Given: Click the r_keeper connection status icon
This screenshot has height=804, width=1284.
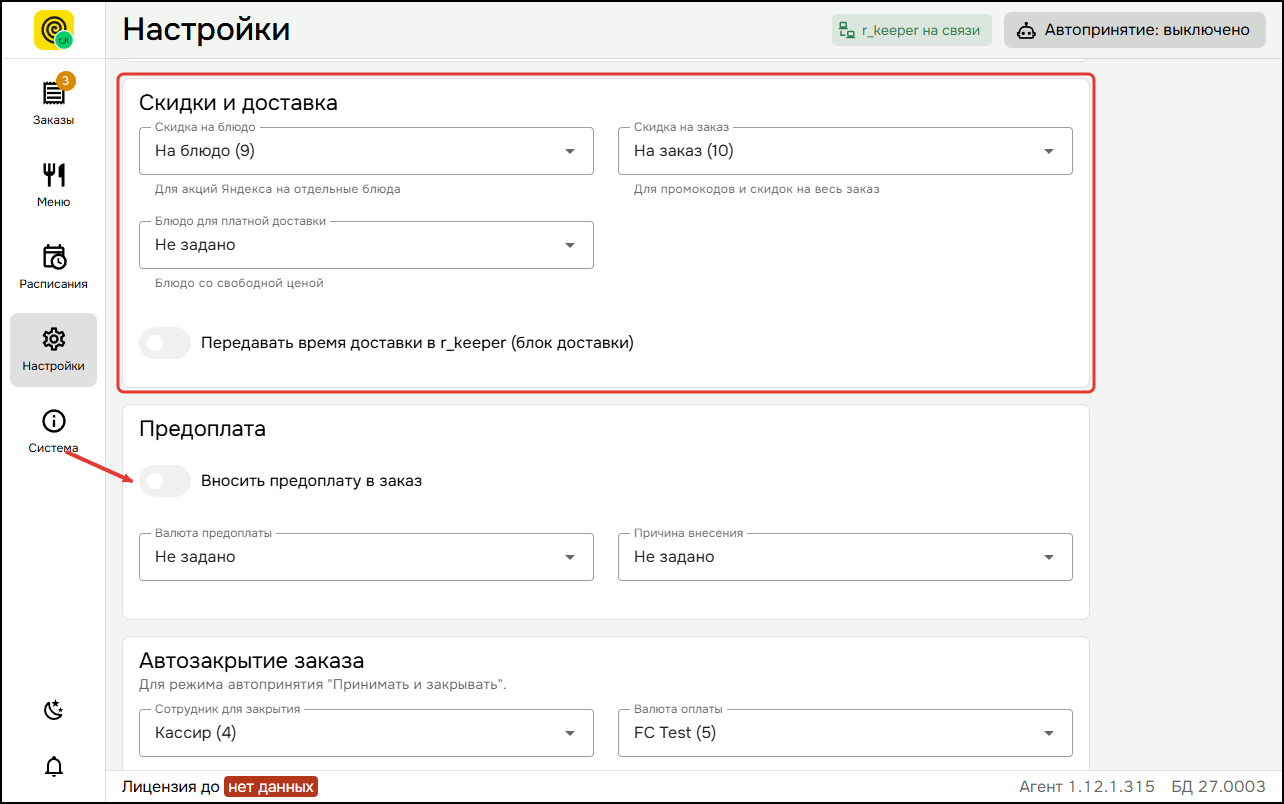Looking at the screenshot, I should click(x=846, y=30).
